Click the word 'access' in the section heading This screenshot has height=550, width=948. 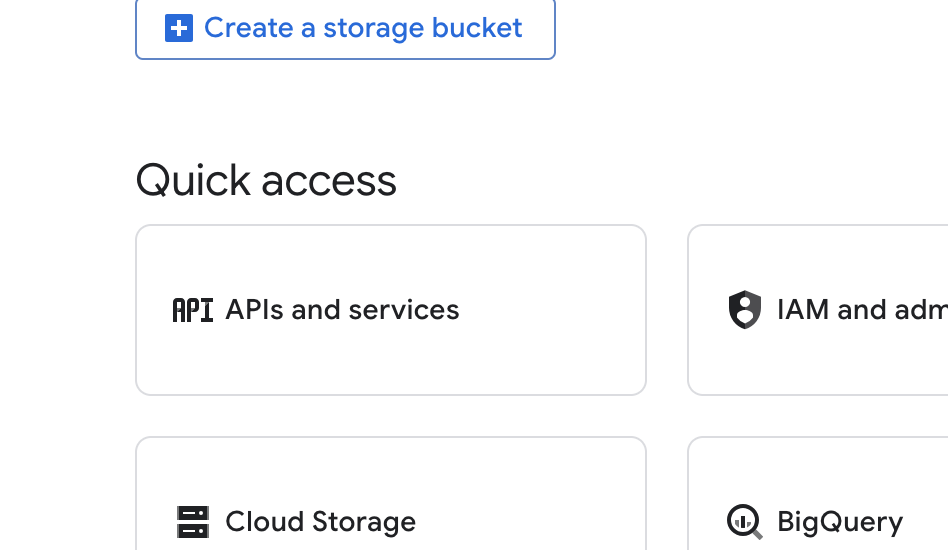coord(329,182)
